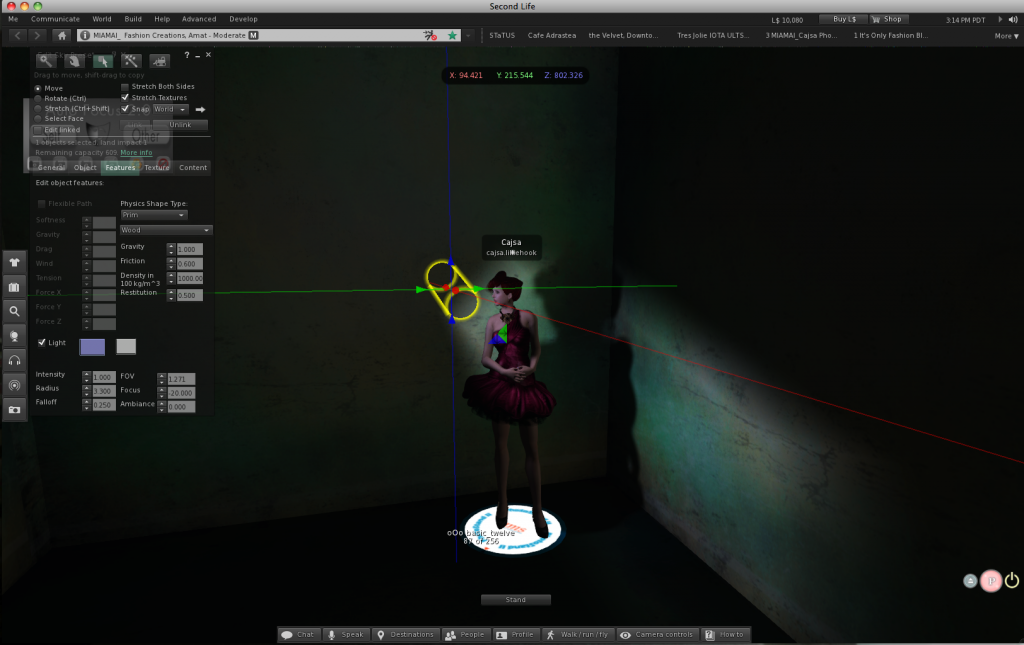Screen dimensions: 1024x645
Task: Select the Land tool in build panel
Action: tap(159, 61)
